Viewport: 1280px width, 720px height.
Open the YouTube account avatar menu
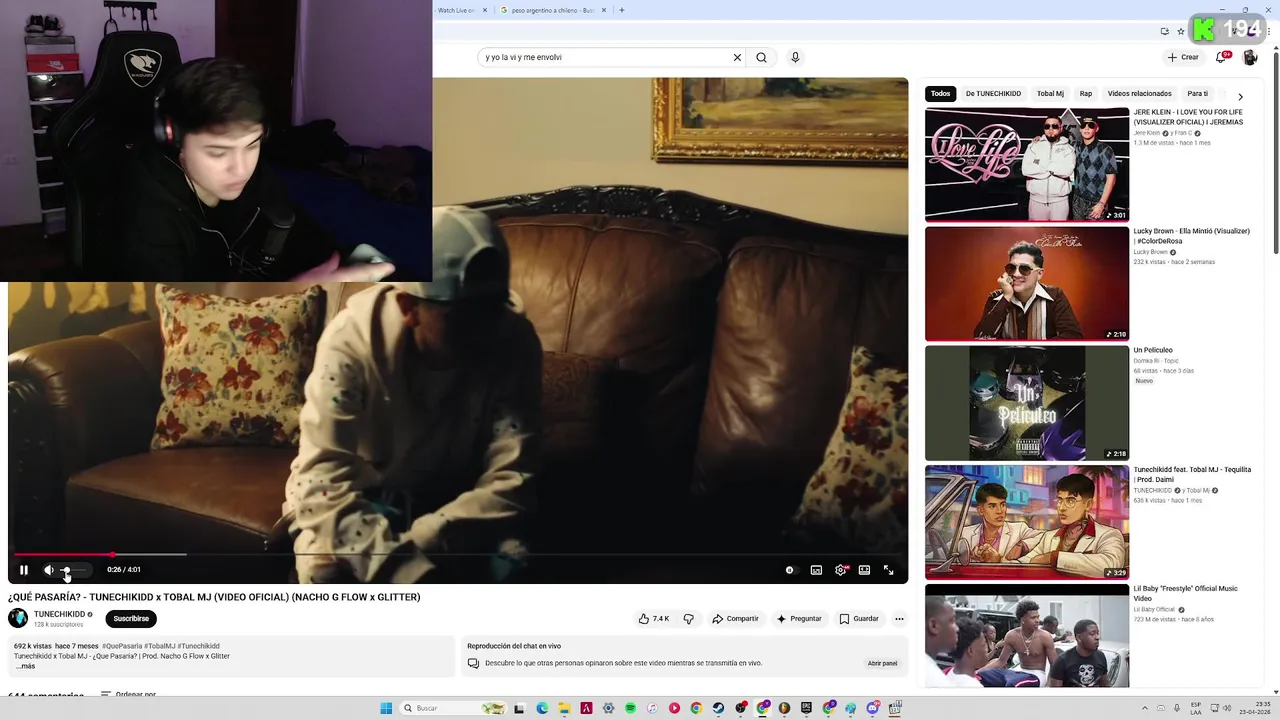(1250, 57)
